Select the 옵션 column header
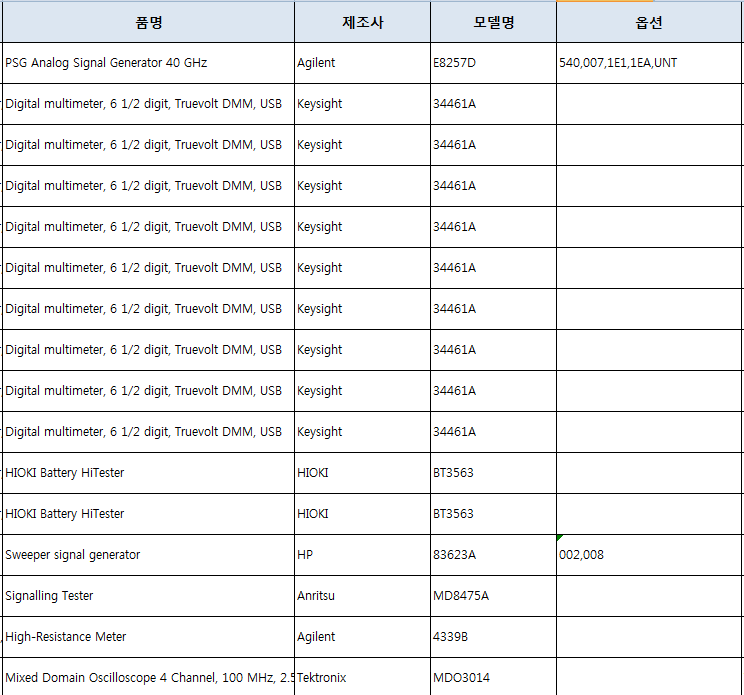The width and height of the screenshot is (744, 695). (649, 22)
